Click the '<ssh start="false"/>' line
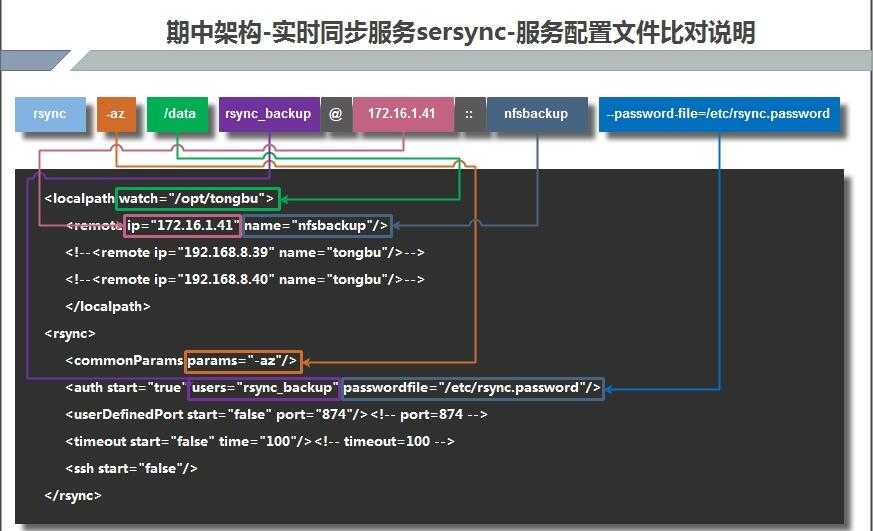873x531 pixels. 131,469
